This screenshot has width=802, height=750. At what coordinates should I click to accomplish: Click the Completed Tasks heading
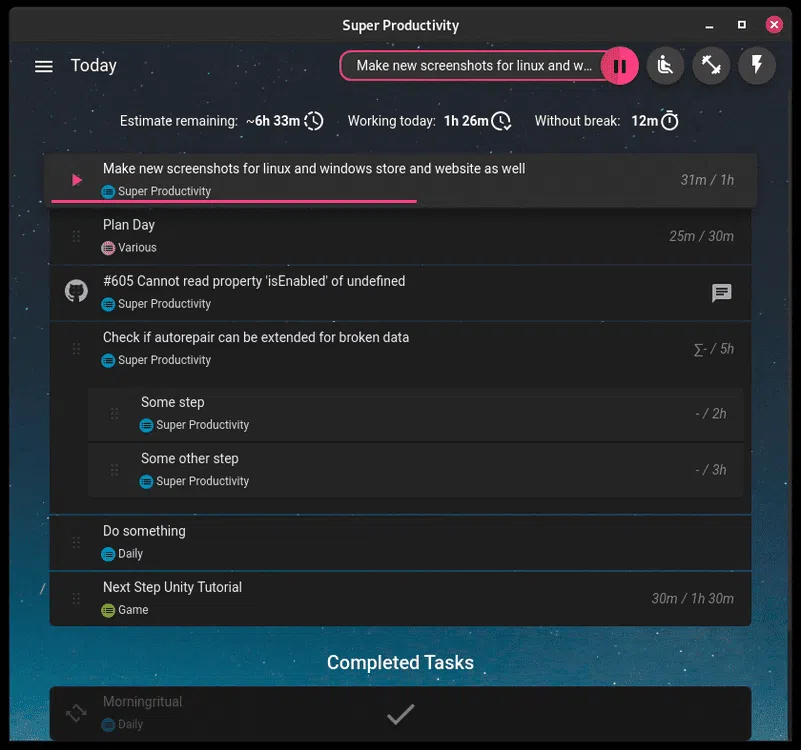[400, 663]
